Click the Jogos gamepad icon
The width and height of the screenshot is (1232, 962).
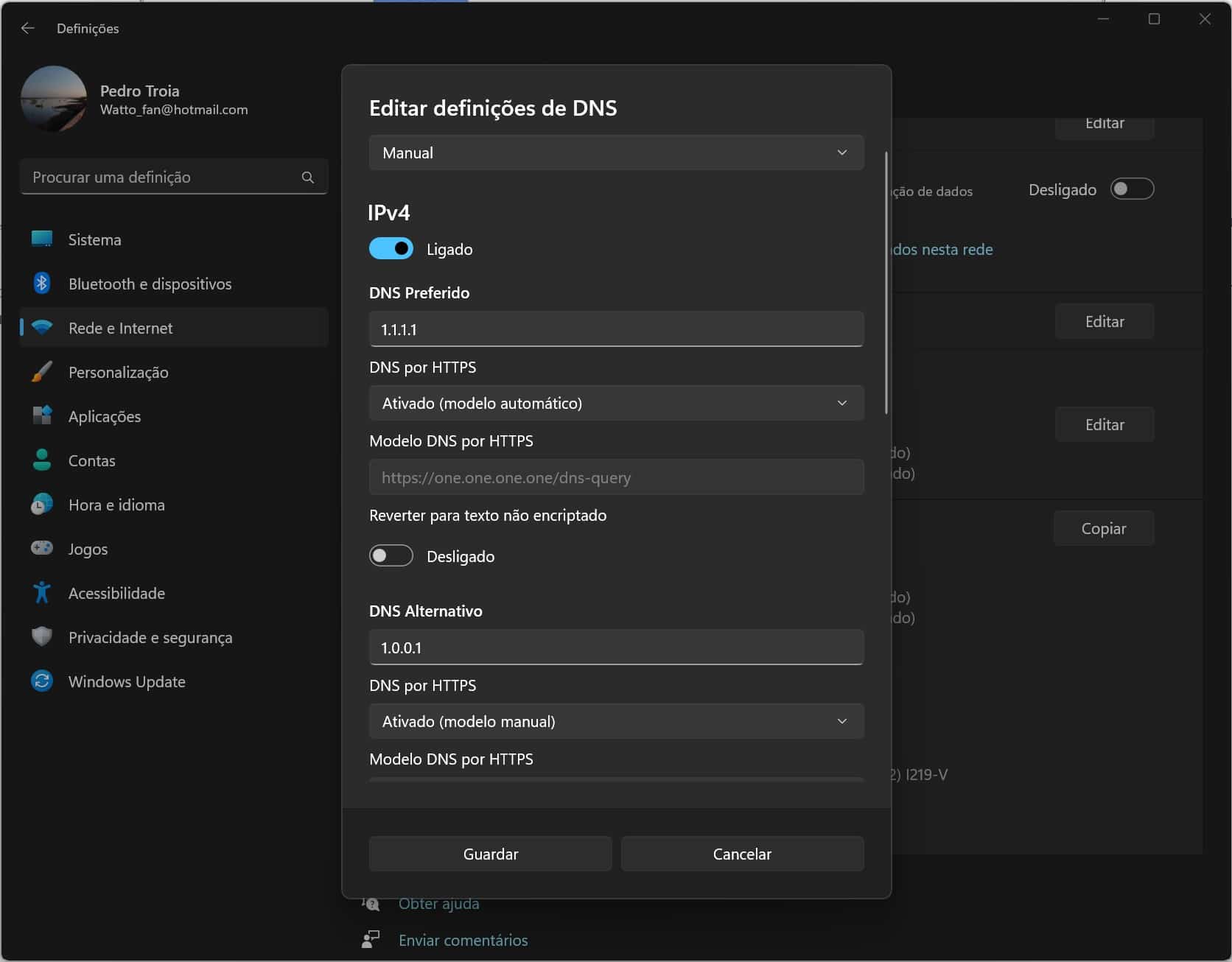coord(42,549)
